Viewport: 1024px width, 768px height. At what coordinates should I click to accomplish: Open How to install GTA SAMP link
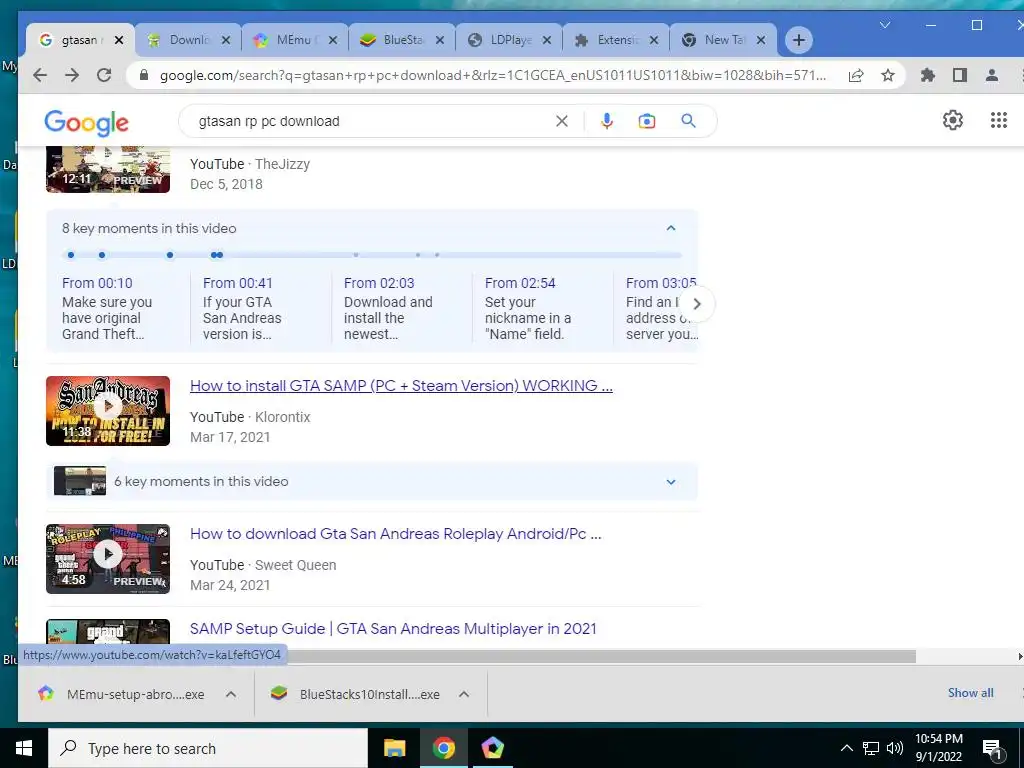point(401,385)
